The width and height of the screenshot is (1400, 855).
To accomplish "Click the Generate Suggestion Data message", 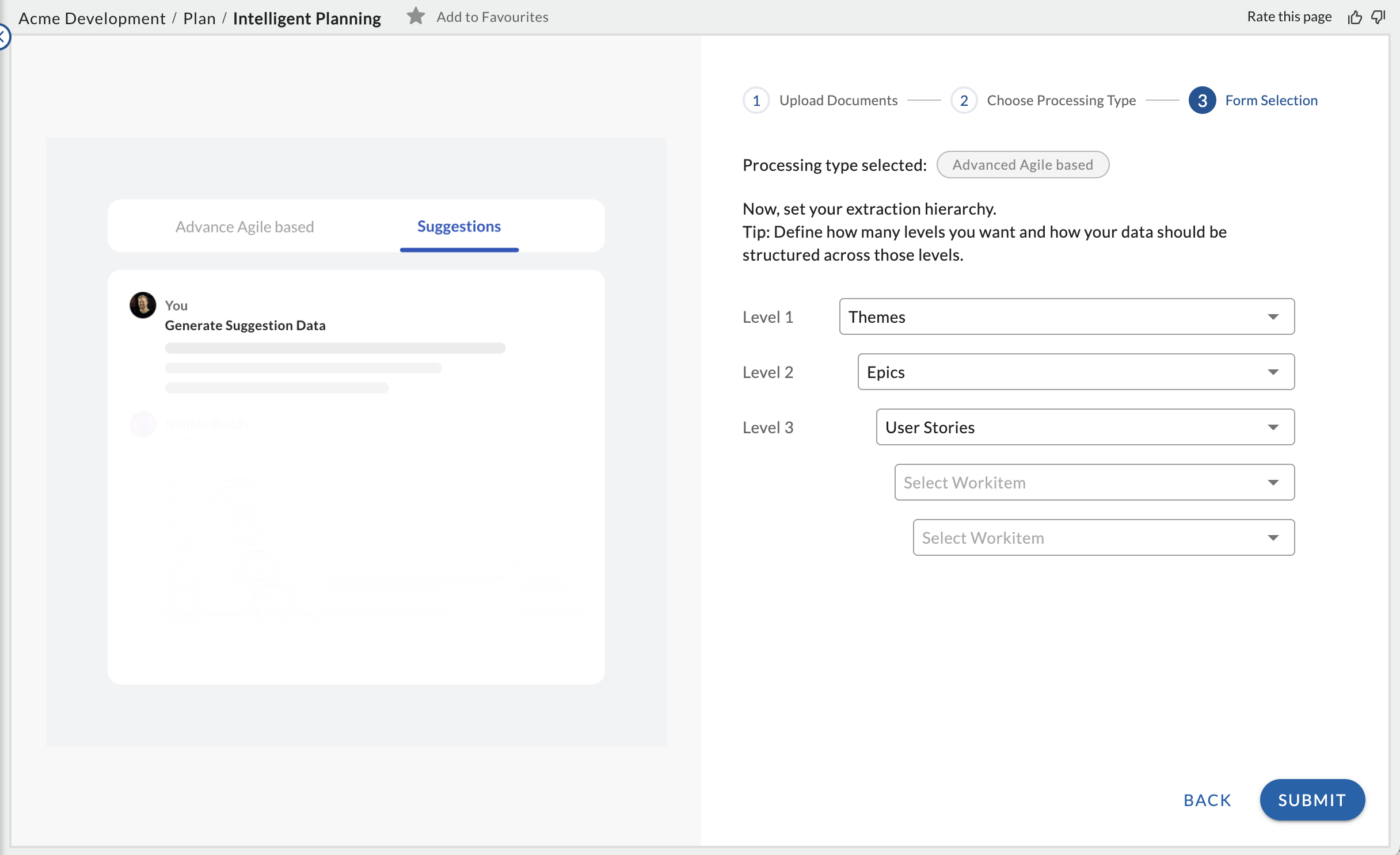I will click(x=245, y=325).
